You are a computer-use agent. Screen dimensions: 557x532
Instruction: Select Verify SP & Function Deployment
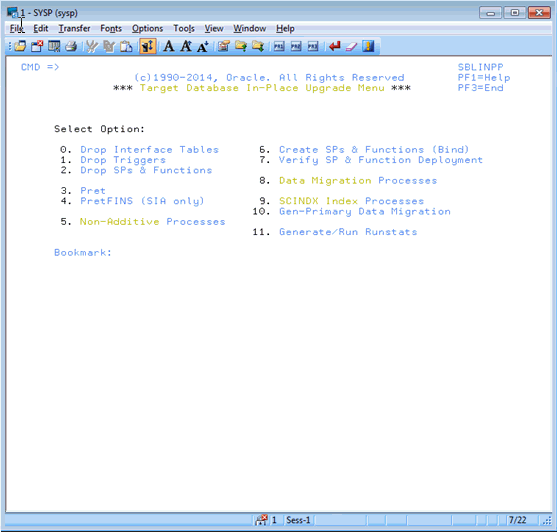point(380,160)
